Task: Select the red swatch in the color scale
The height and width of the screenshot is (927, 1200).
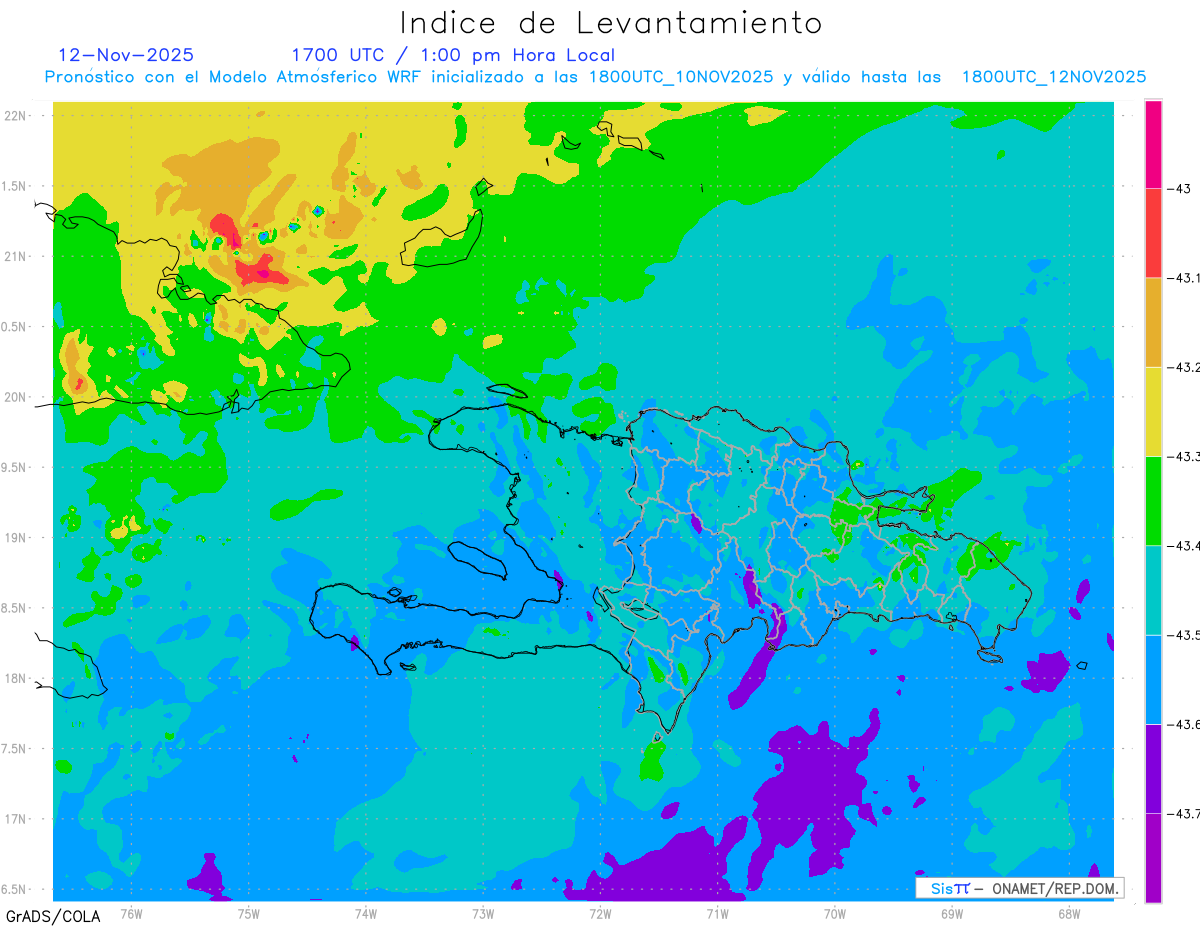Action: click(x=1153, y=233)
